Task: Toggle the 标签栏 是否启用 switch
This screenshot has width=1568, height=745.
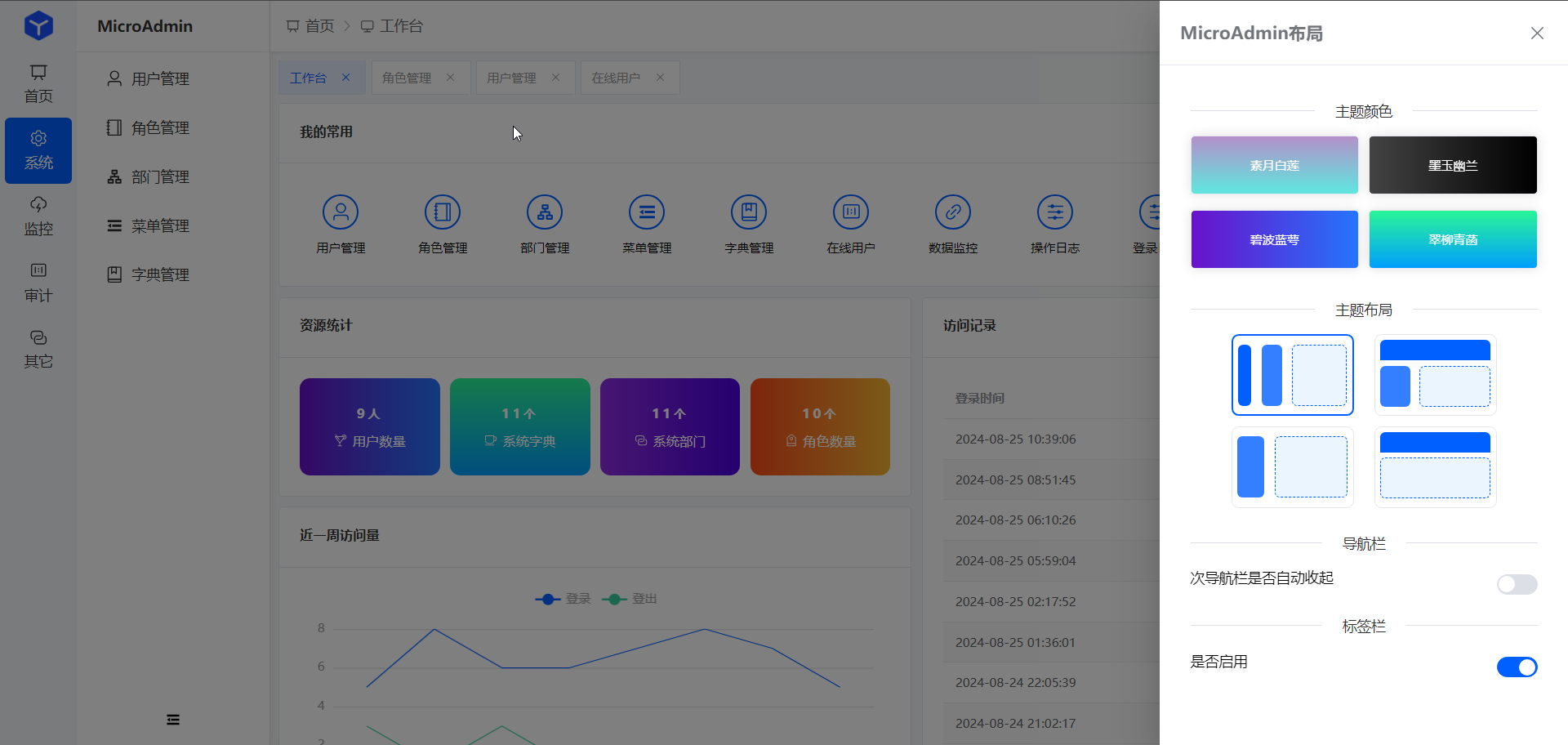Action: [x=1517, y=667]
